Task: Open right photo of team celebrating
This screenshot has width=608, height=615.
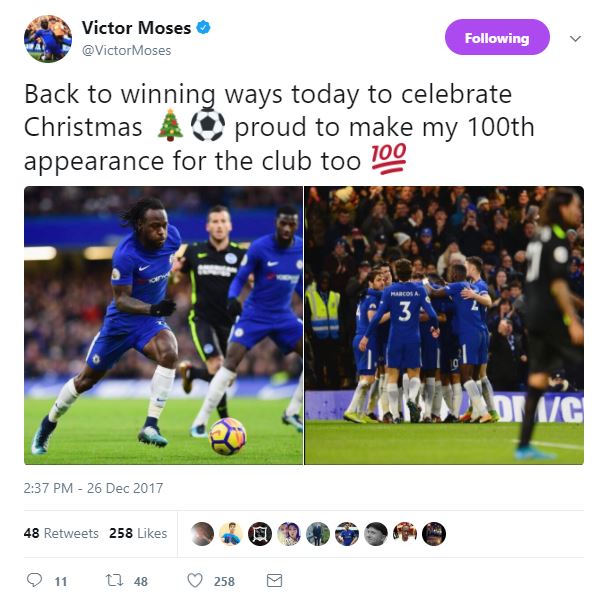Action: coord(444,325)
